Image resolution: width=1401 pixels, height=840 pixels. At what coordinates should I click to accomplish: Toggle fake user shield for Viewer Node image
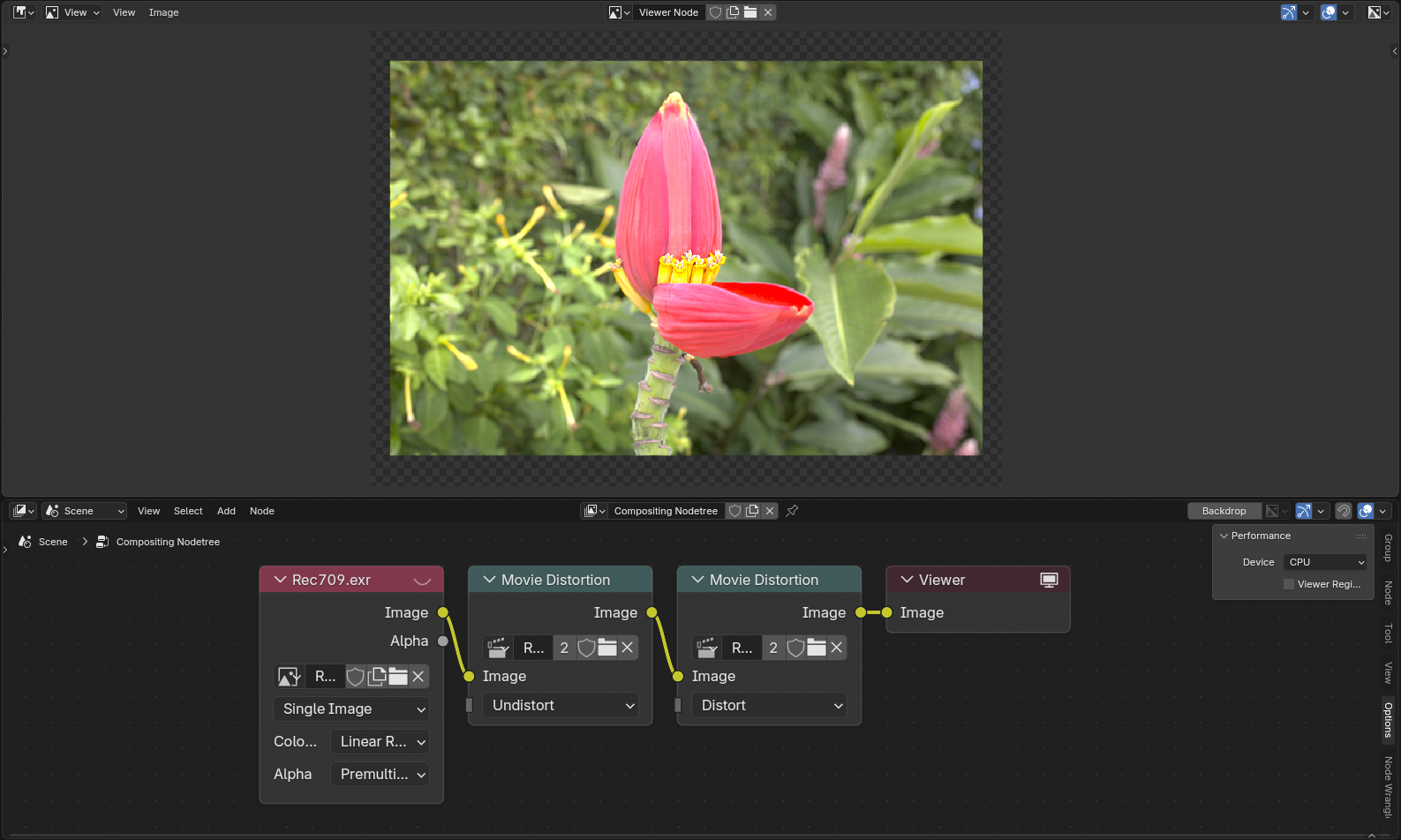[716, 12]
